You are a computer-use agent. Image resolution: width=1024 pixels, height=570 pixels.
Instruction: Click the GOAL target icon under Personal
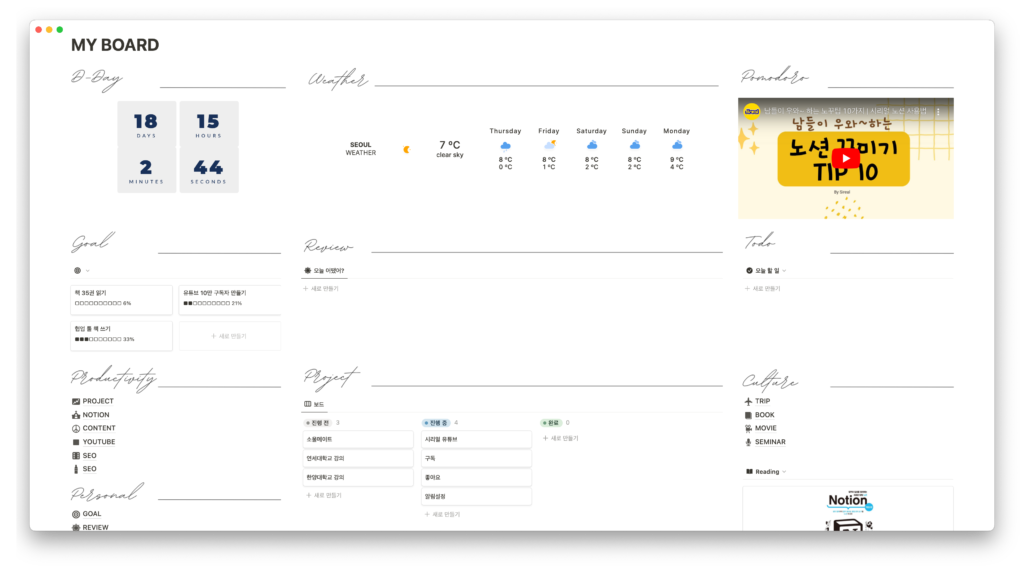(76, 514)
